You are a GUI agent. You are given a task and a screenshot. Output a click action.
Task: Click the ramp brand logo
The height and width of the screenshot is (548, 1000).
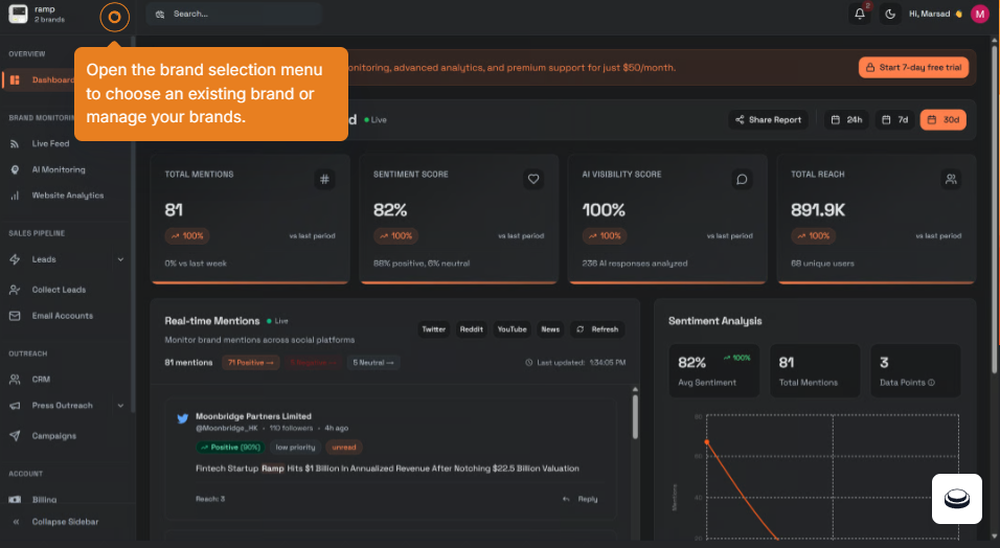(x=18, y=14)
